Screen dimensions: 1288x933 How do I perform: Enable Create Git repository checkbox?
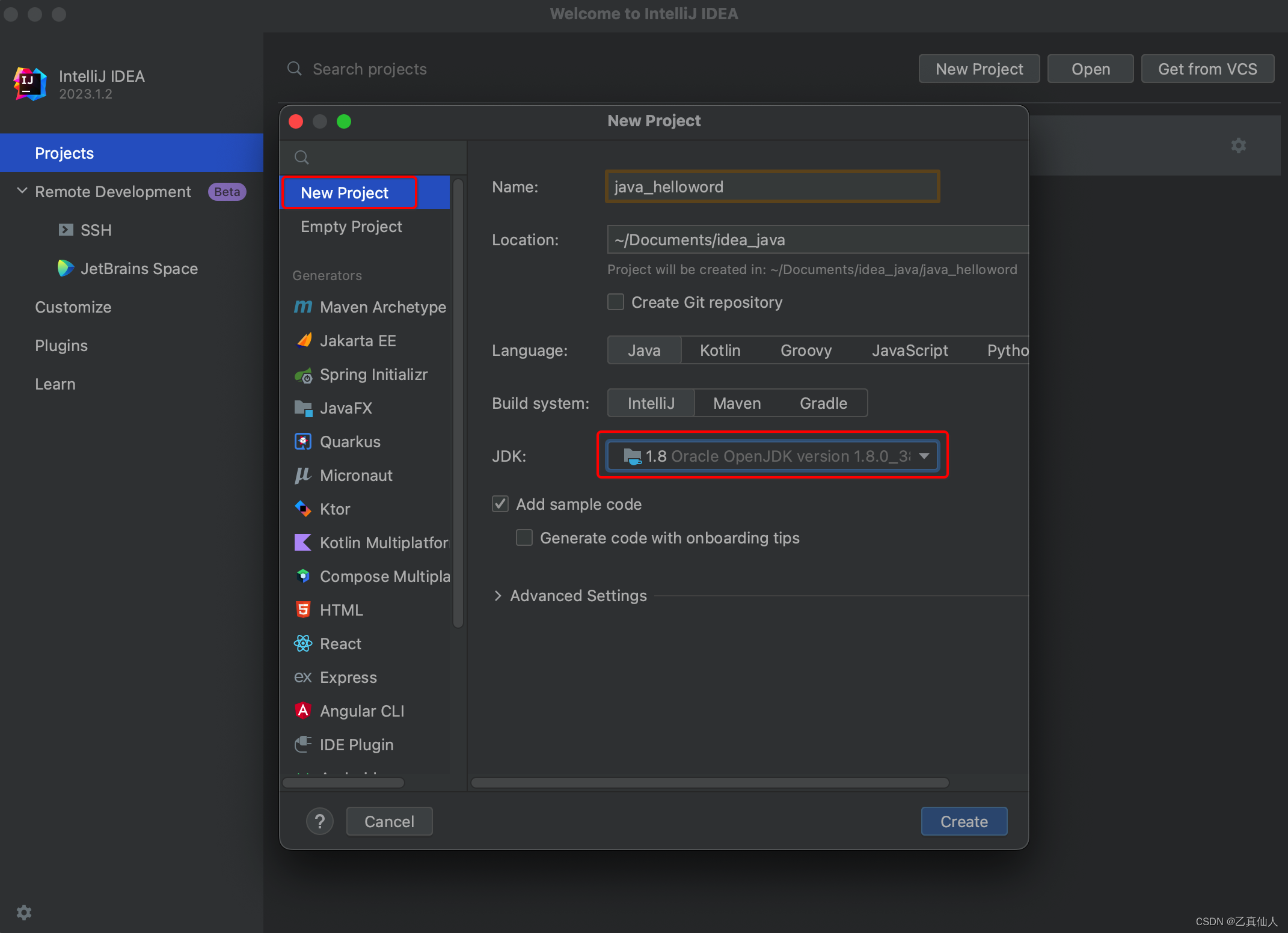(616, 302)
